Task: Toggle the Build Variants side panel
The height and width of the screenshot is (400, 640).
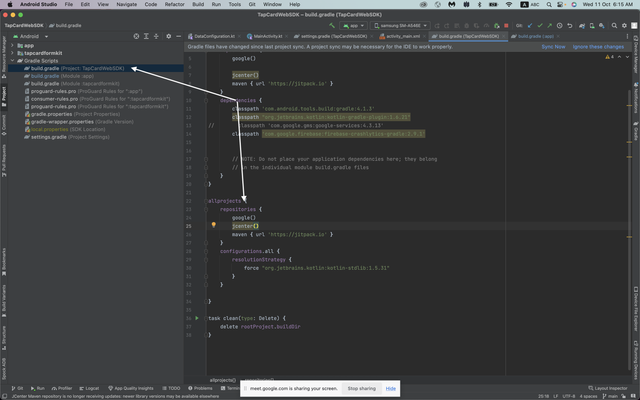Action: click(x=4, y=301)
